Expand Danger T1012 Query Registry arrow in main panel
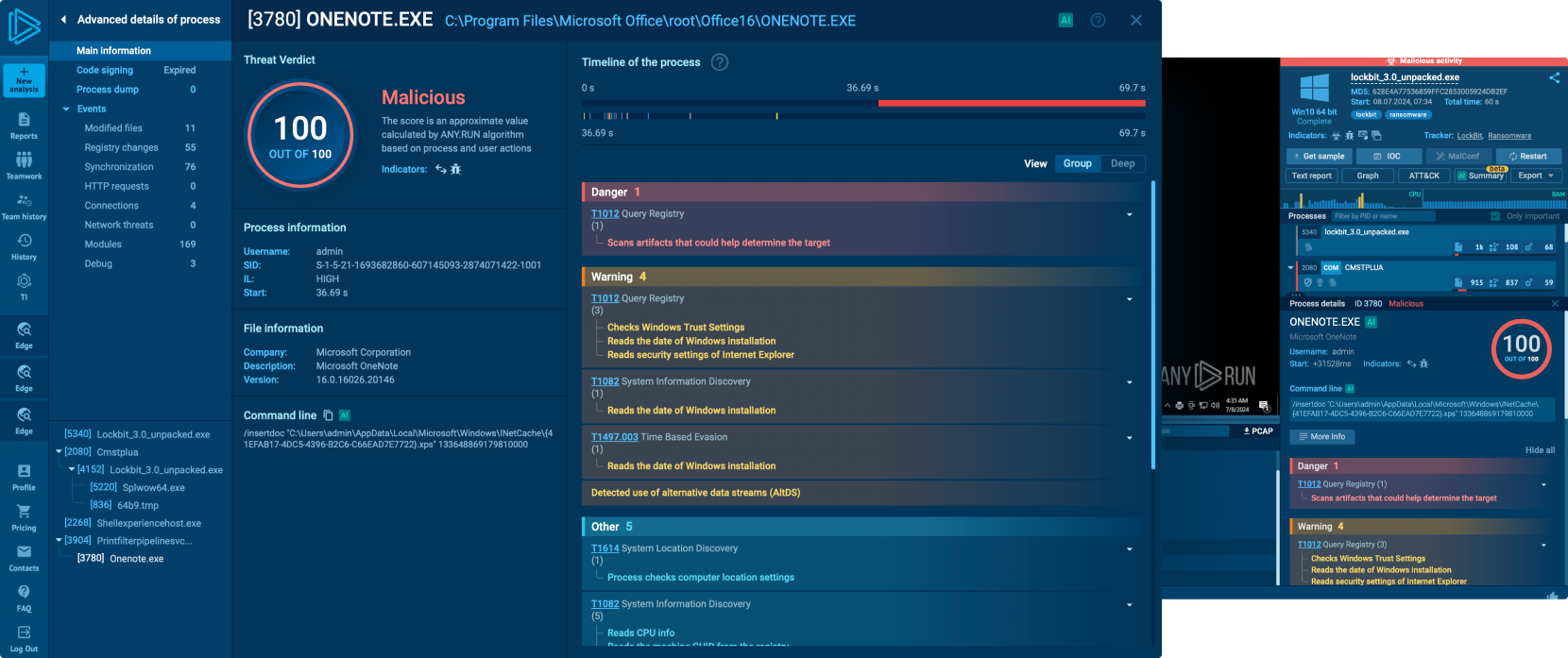1568x658 pixels. [1130, 214]
